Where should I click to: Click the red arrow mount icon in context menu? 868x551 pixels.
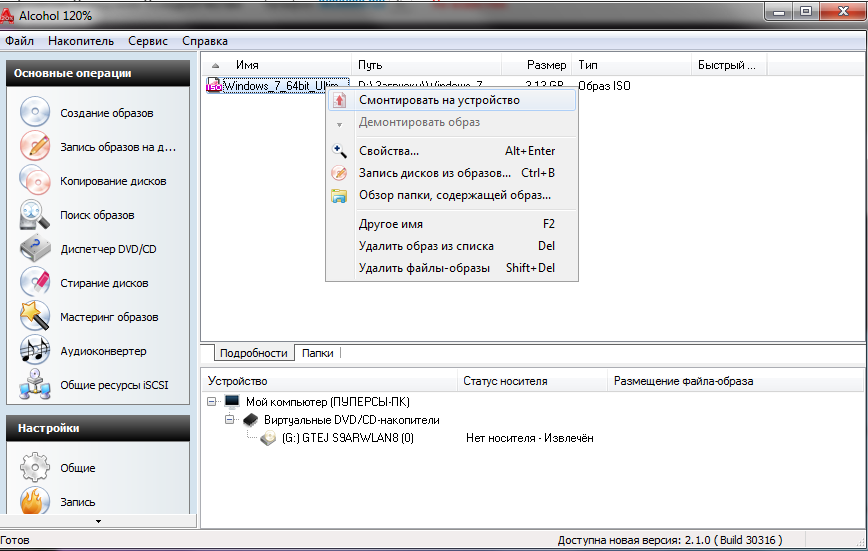[339, 100]
